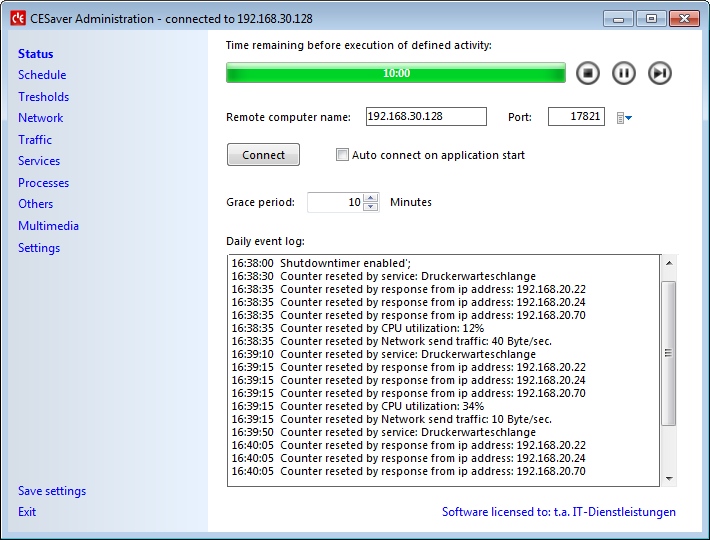Select log entry 'Network send traffic: 40 Byte/sec.'
The height and width of the screenshot is (540, 710).
[392, 341]
